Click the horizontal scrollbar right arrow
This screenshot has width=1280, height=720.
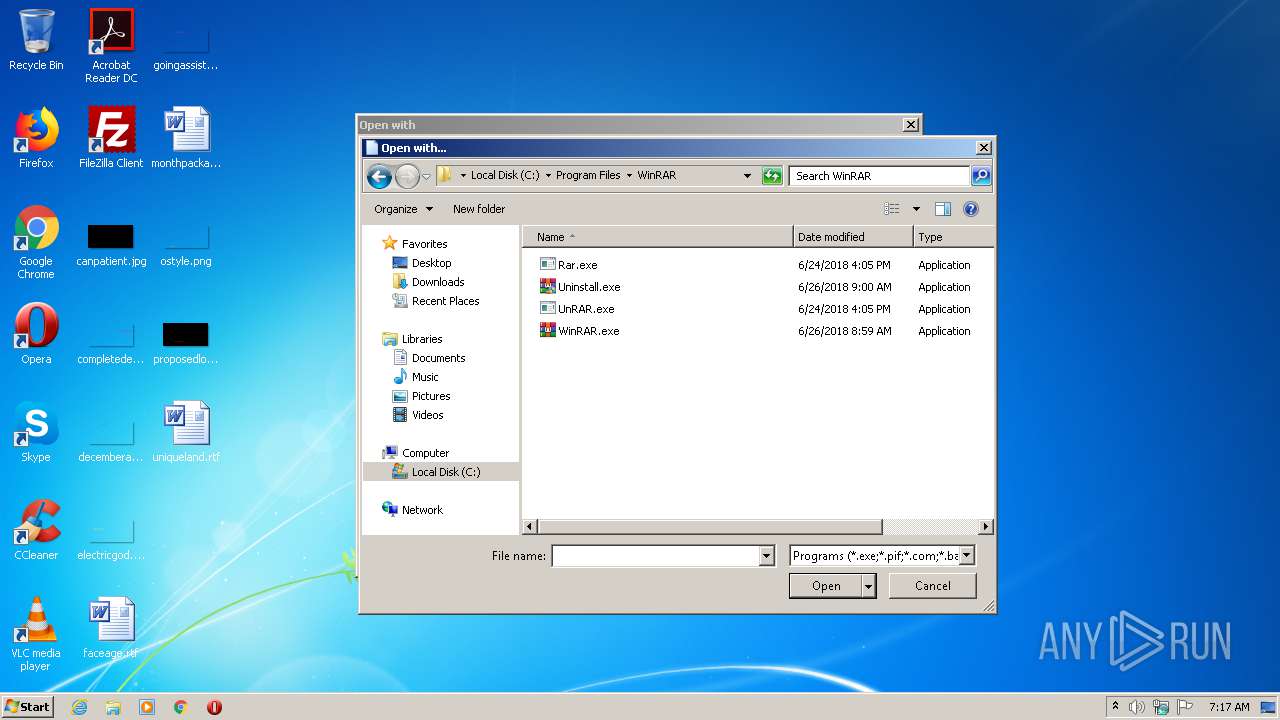[x=986, y=526]
